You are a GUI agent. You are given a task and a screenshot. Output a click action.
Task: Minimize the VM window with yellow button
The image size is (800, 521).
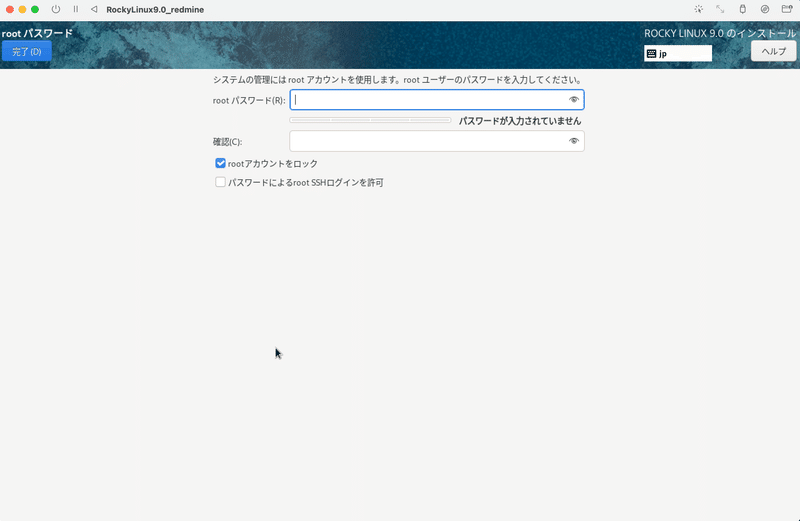(22, 9)
